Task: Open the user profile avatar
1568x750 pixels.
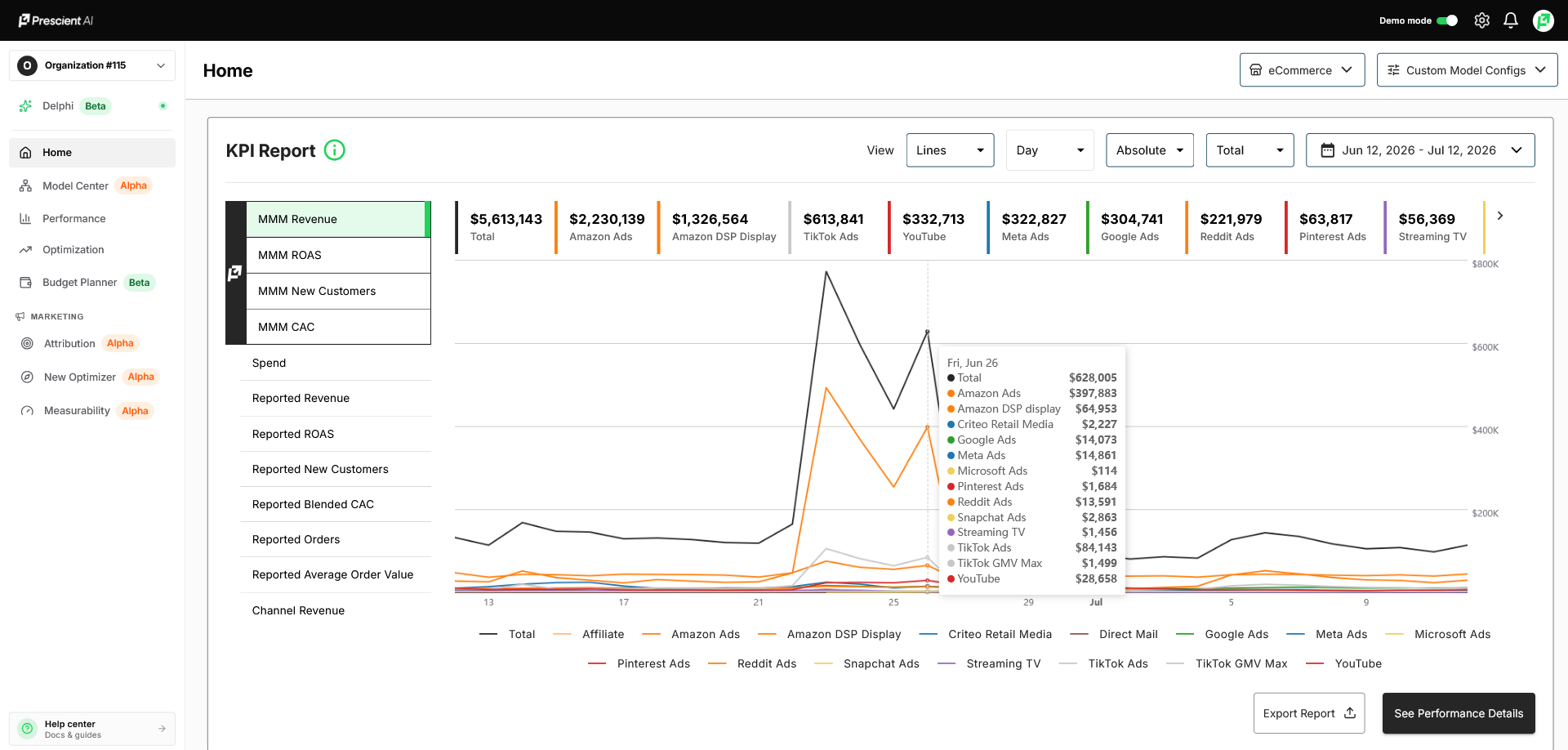Action: point(1543,20)
